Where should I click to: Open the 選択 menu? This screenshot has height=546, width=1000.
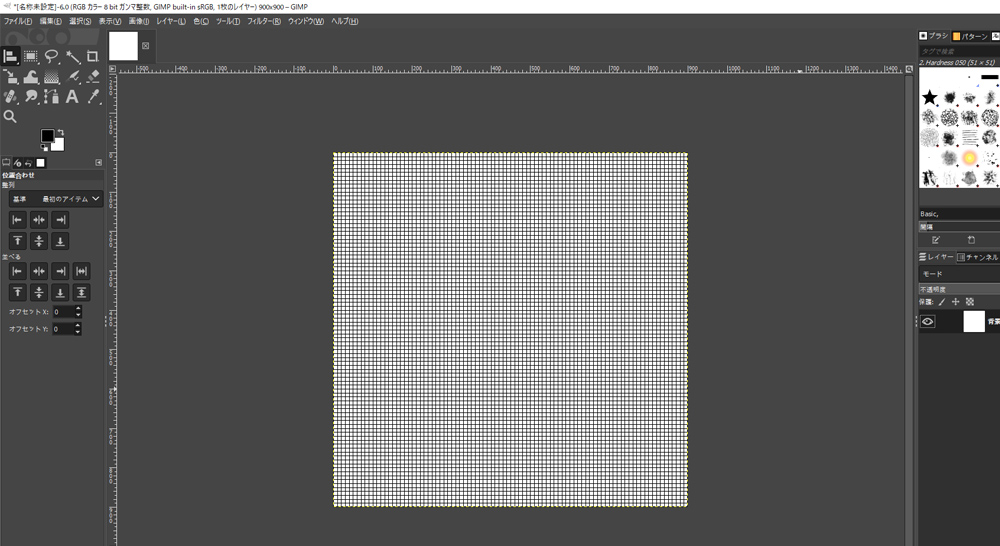pos(80,21)
